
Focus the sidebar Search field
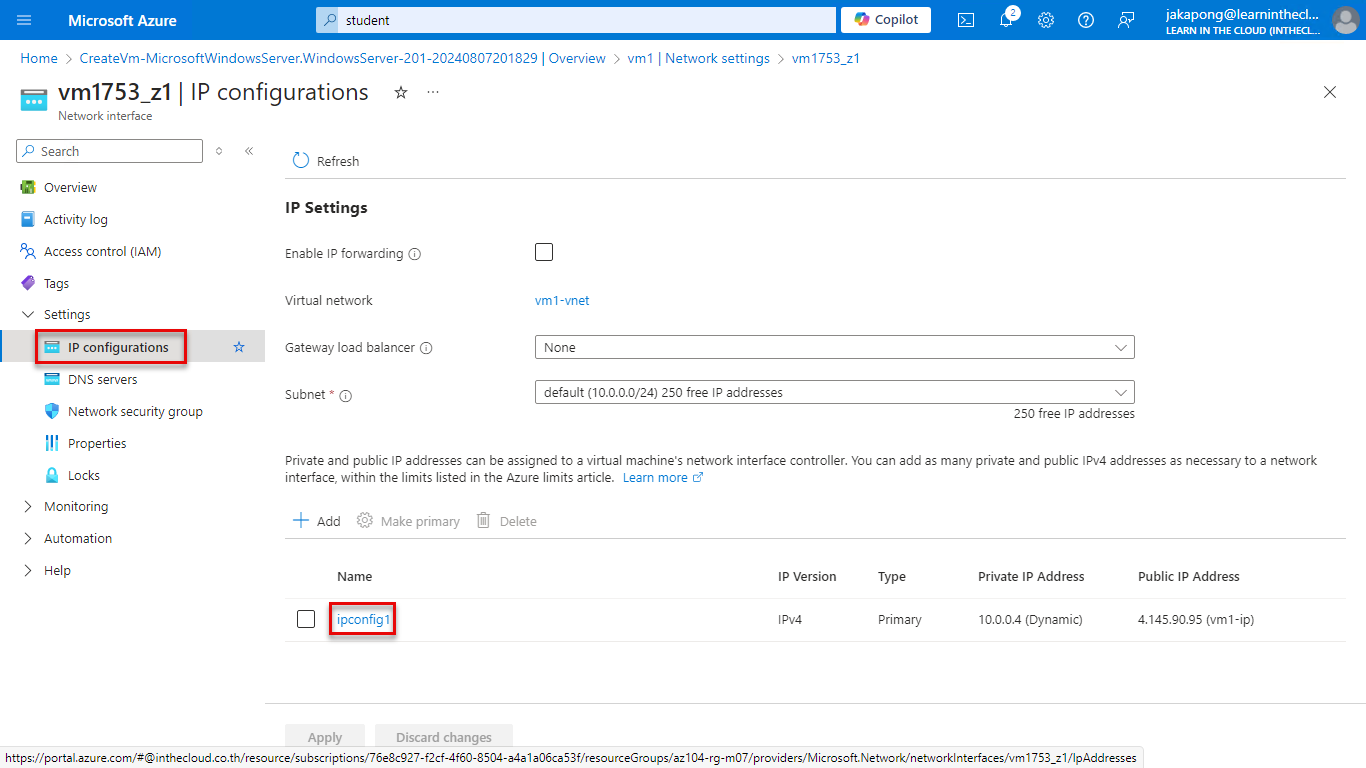110,151
